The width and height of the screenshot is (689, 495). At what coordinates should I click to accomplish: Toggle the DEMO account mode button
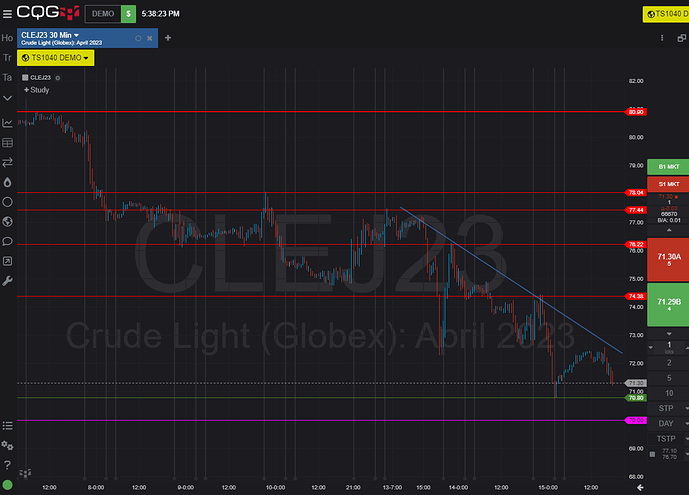click(103, 14)
